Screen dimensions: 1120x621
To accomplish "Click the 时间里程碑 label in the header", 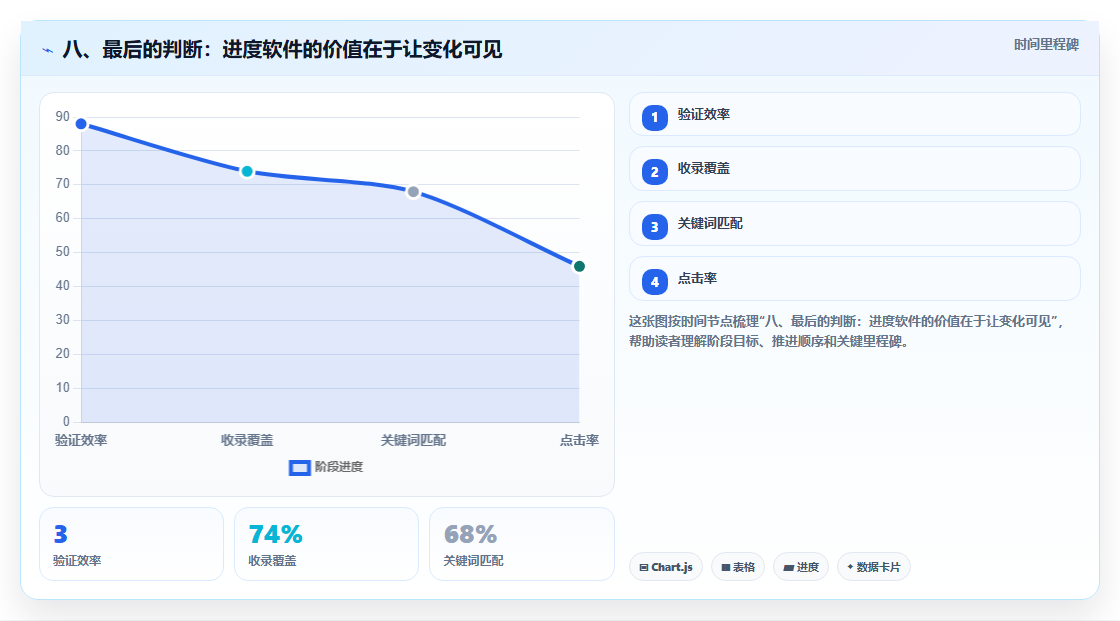I will [x=1046, y=44].
